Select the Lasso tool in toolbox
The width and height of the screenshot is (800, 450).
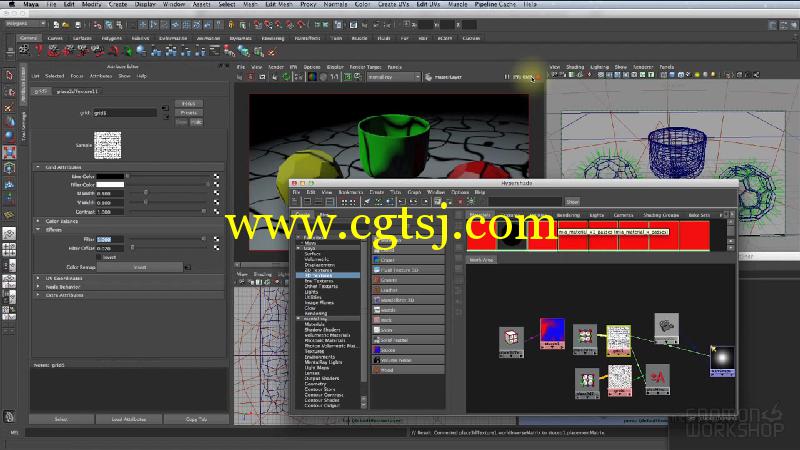(9, 92)
